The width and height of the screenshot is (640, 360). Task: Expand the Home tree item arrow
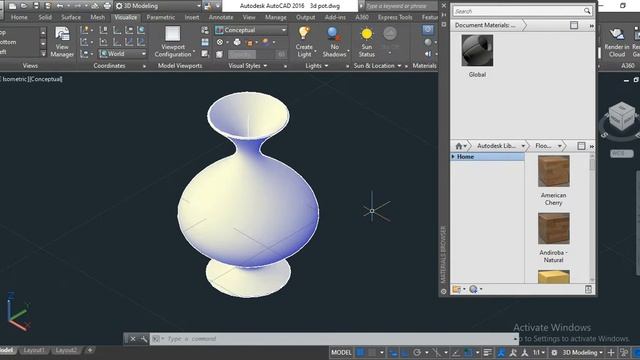(x=453, y=157)
